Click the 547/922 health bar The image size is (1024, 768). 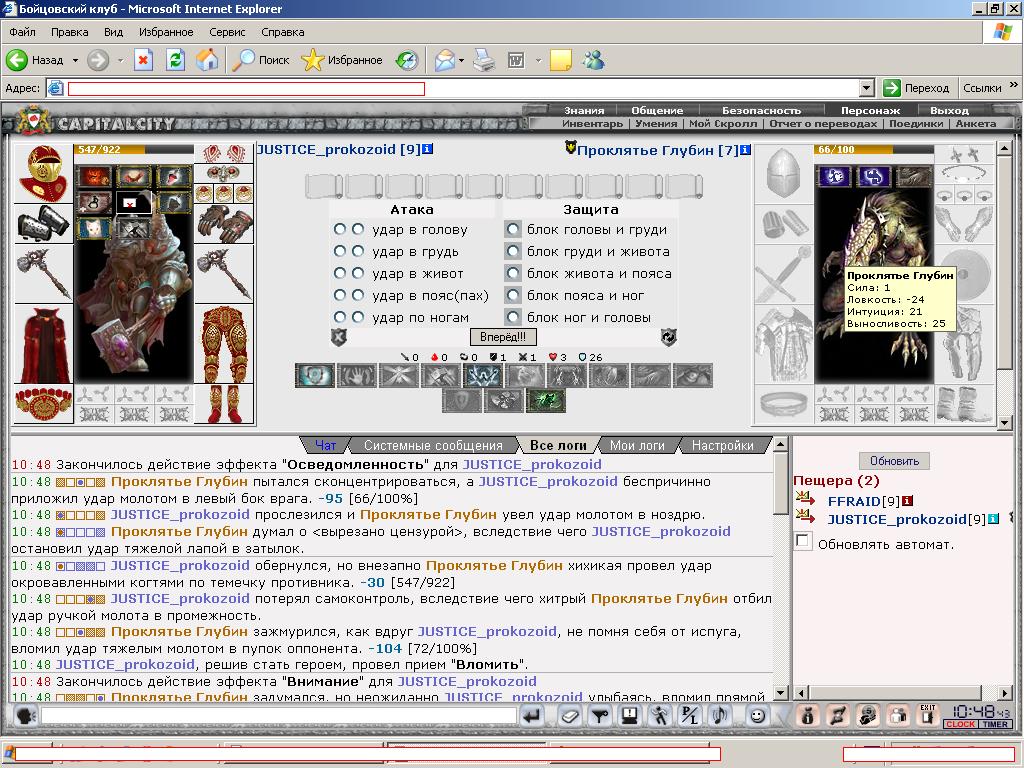pyautogui.click(x=134, y=150)
